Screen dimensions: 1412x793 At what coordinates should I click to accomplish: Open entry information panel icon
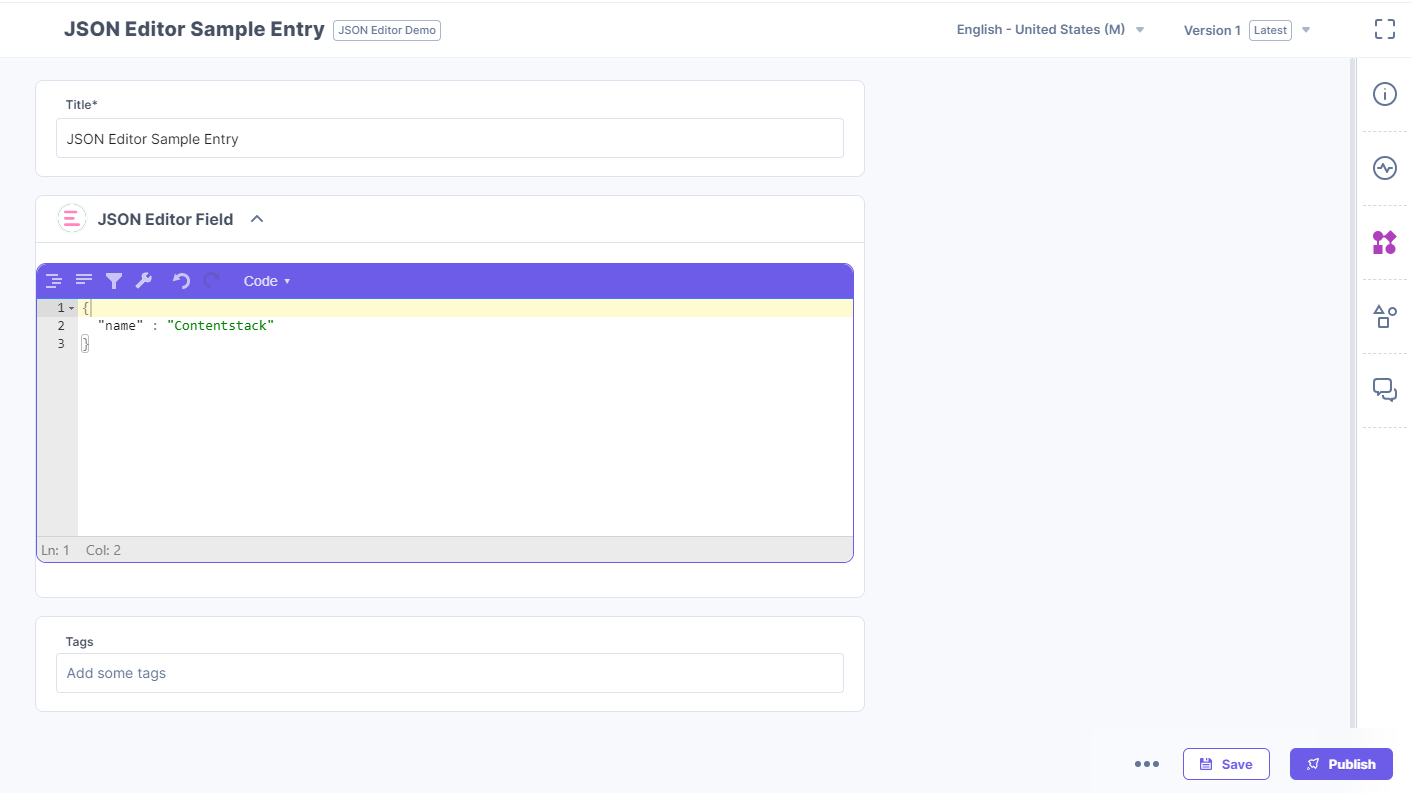click(x=1384, y=94)
